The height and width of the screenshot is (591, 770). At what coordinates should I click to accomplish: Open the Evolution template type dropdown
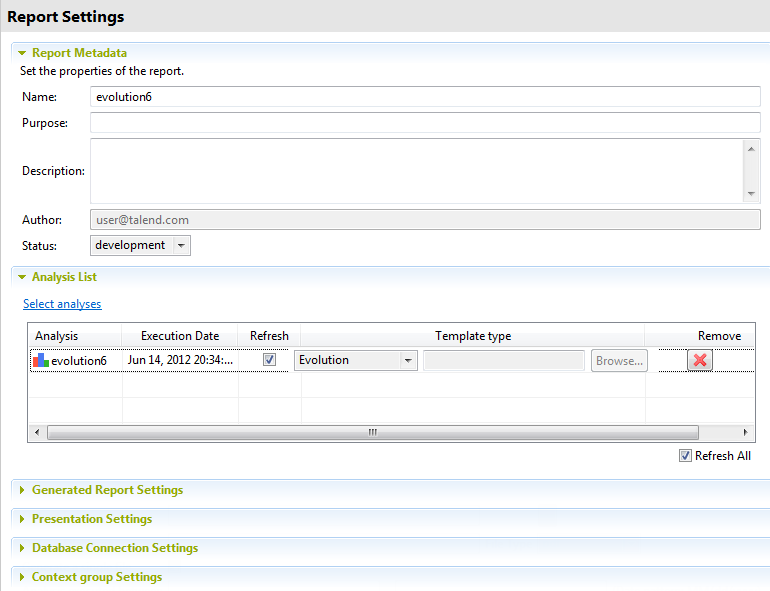click(x=408, y=361)
